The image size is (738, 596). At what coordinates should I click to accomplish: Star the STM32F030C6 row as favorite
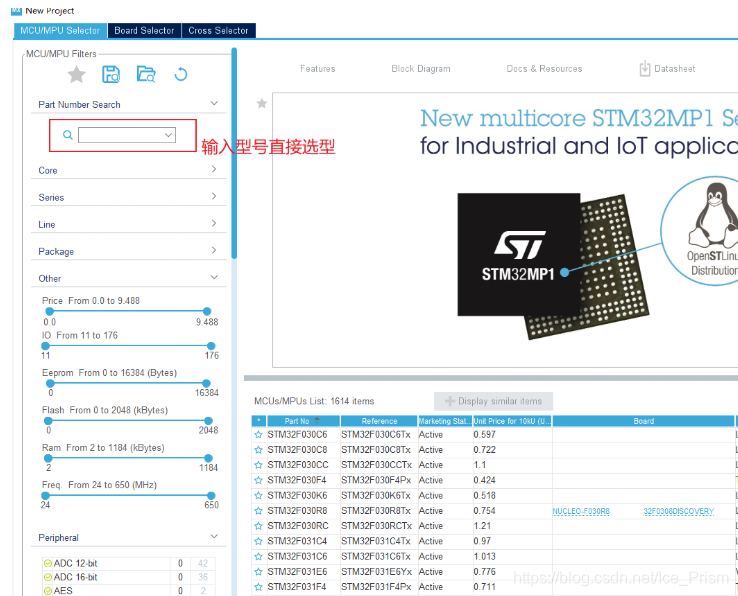[258, 435]
